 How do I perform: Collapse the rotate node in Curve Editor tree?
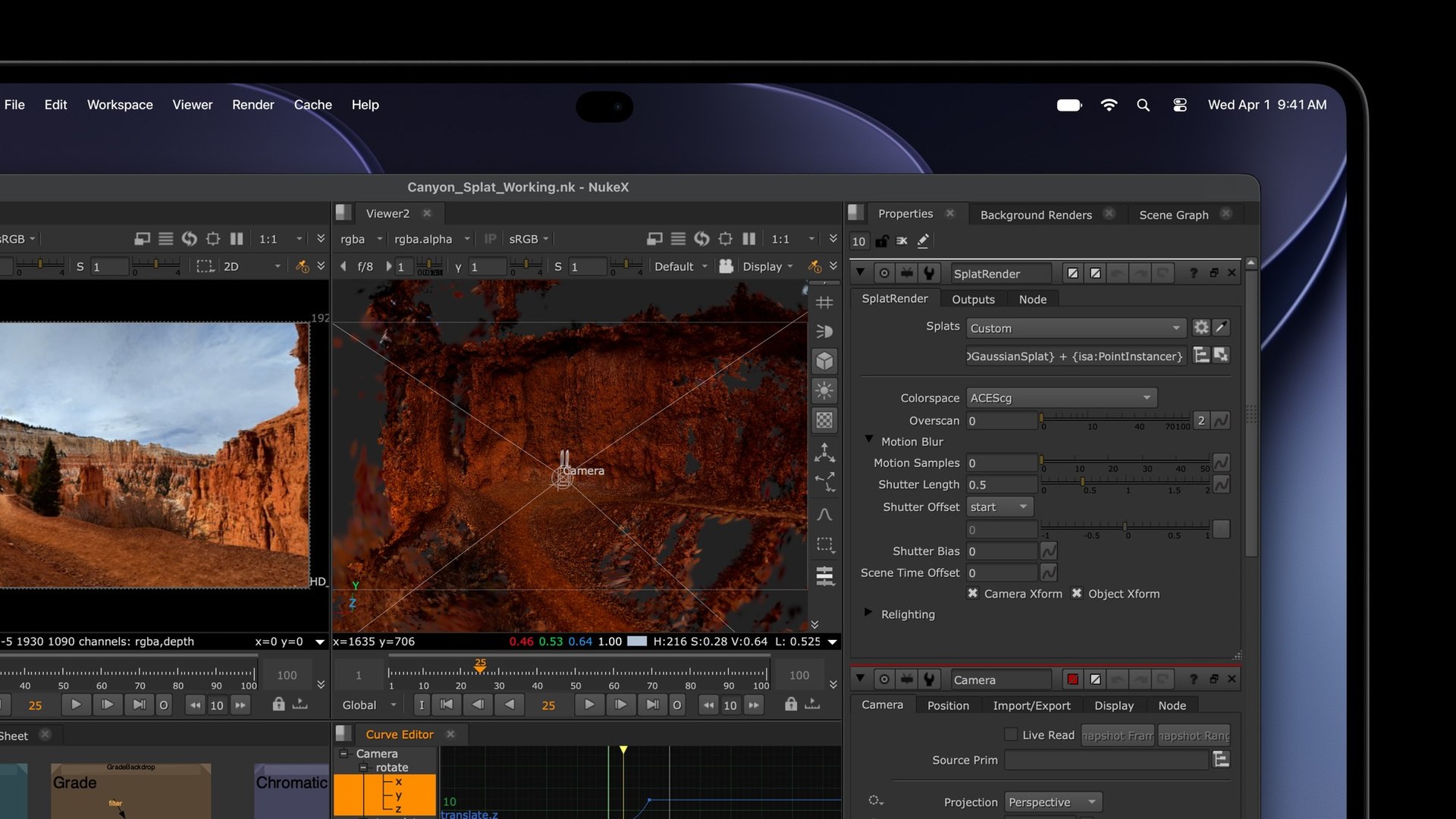coord(363,767)
